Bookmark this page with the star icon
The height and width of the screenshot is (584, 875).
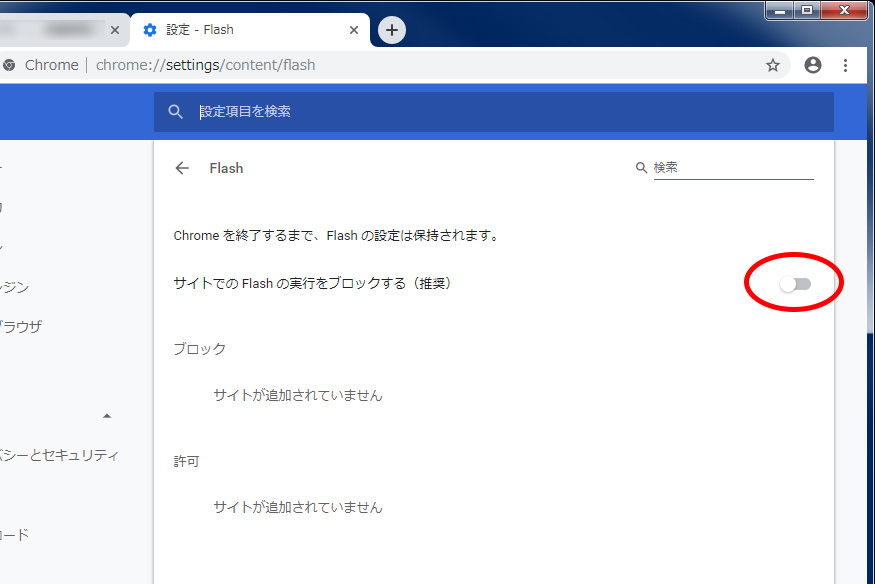click(x=772, y=65)
